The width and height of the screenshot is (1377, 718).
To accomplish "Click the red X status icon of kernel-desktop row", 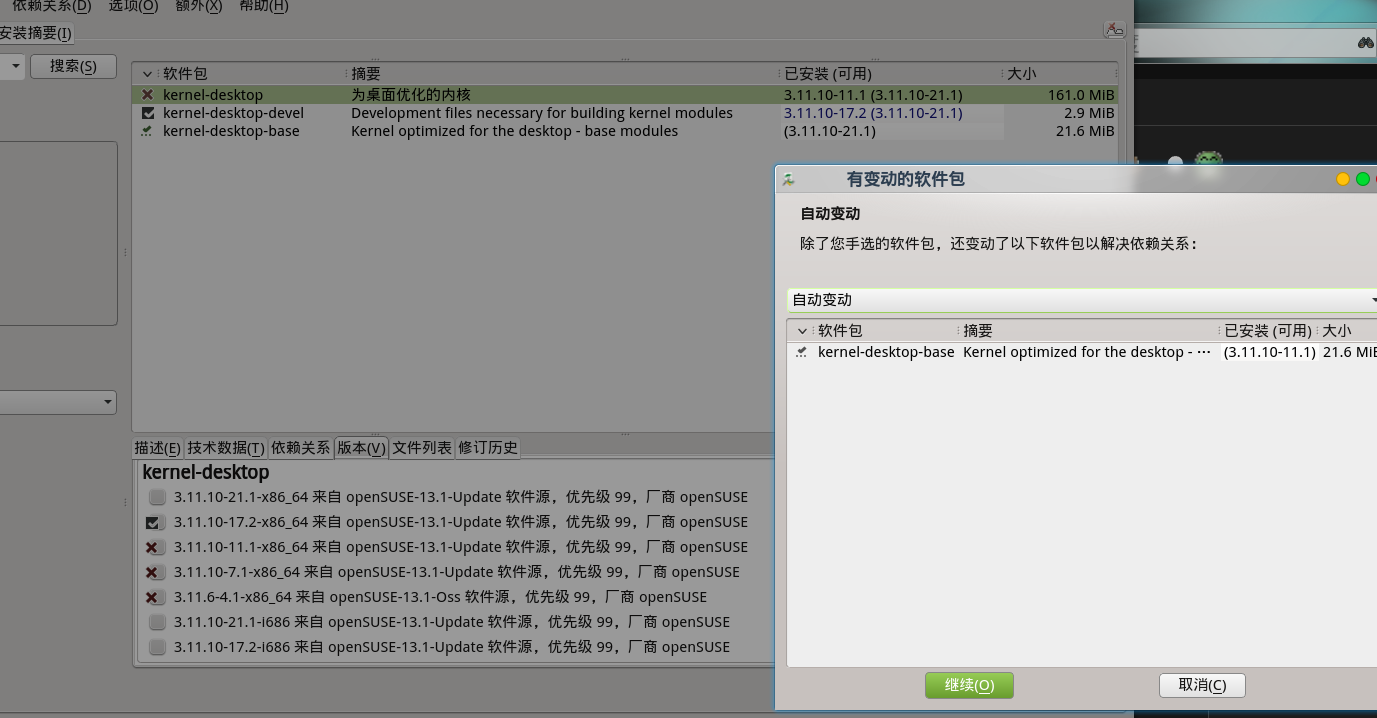I will [148, 95].
